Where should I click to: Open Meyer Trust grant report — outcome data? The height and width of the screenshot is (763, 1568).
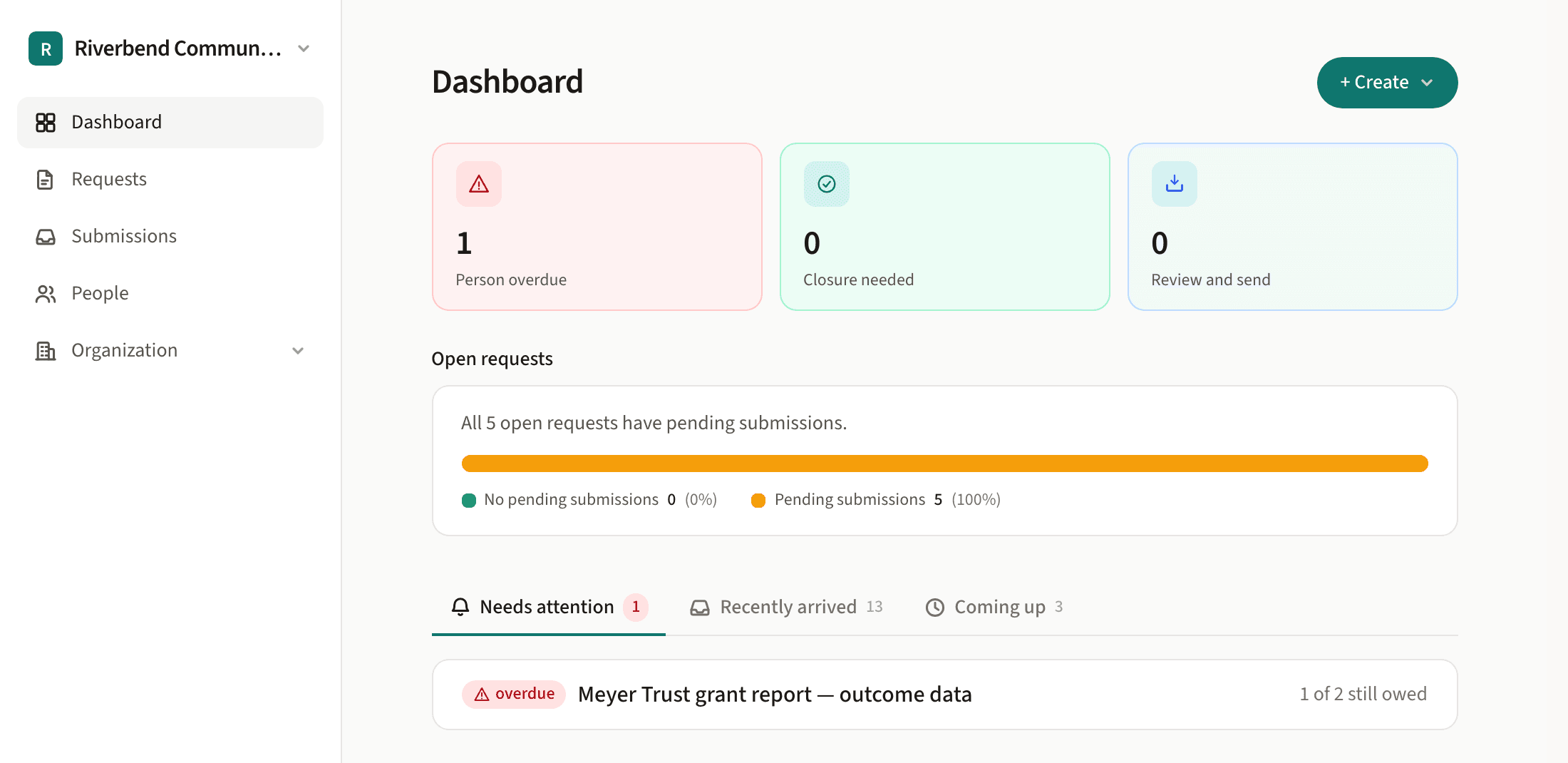coord(775,695)
